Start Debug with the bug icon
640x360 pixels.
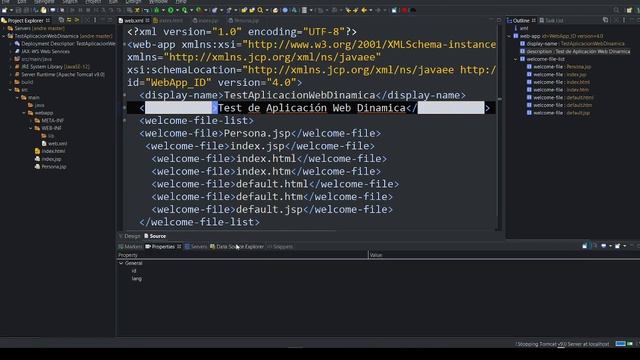156,10
